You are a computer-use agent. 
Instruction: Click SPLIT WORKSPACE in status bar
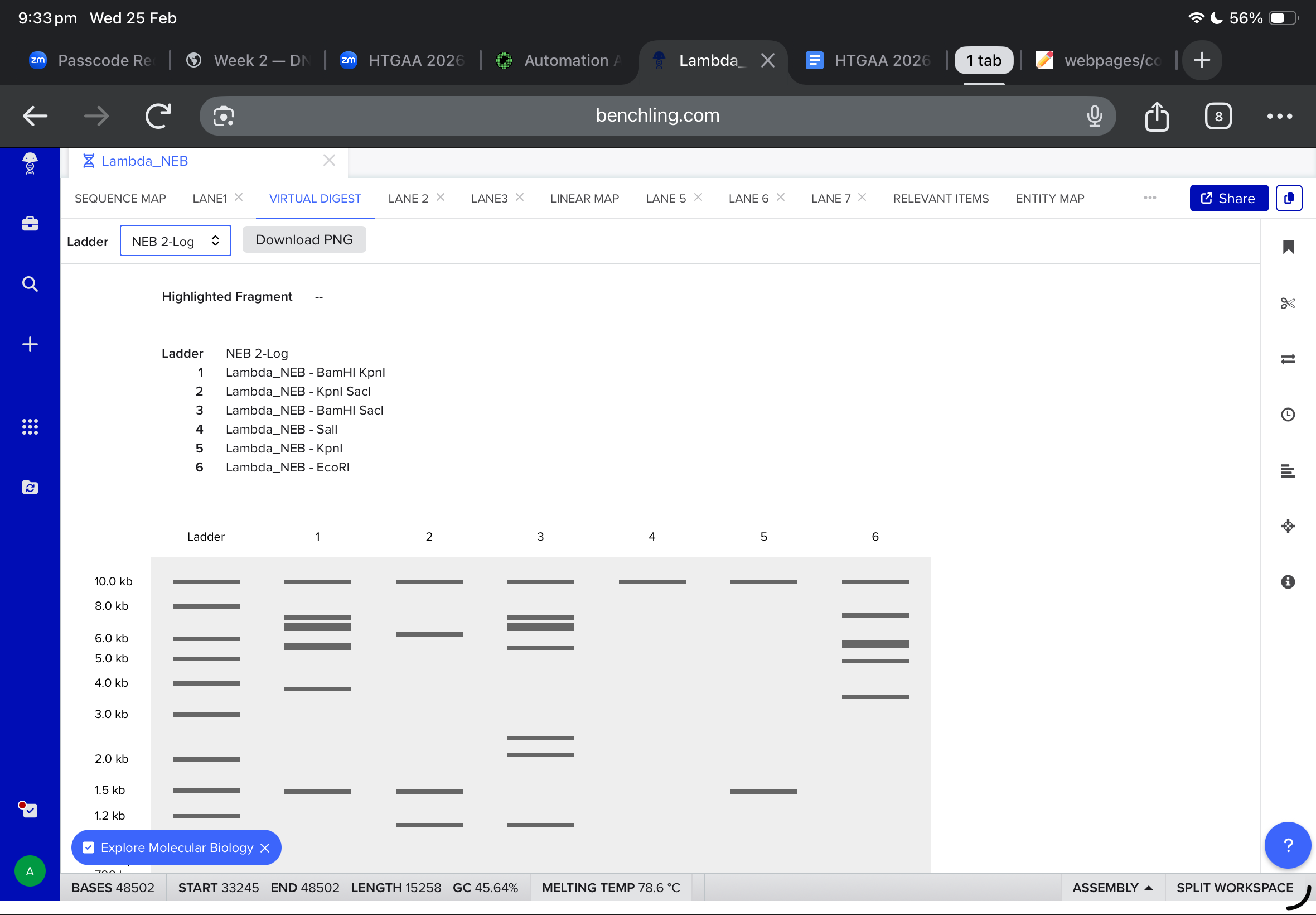[1235, 888]
